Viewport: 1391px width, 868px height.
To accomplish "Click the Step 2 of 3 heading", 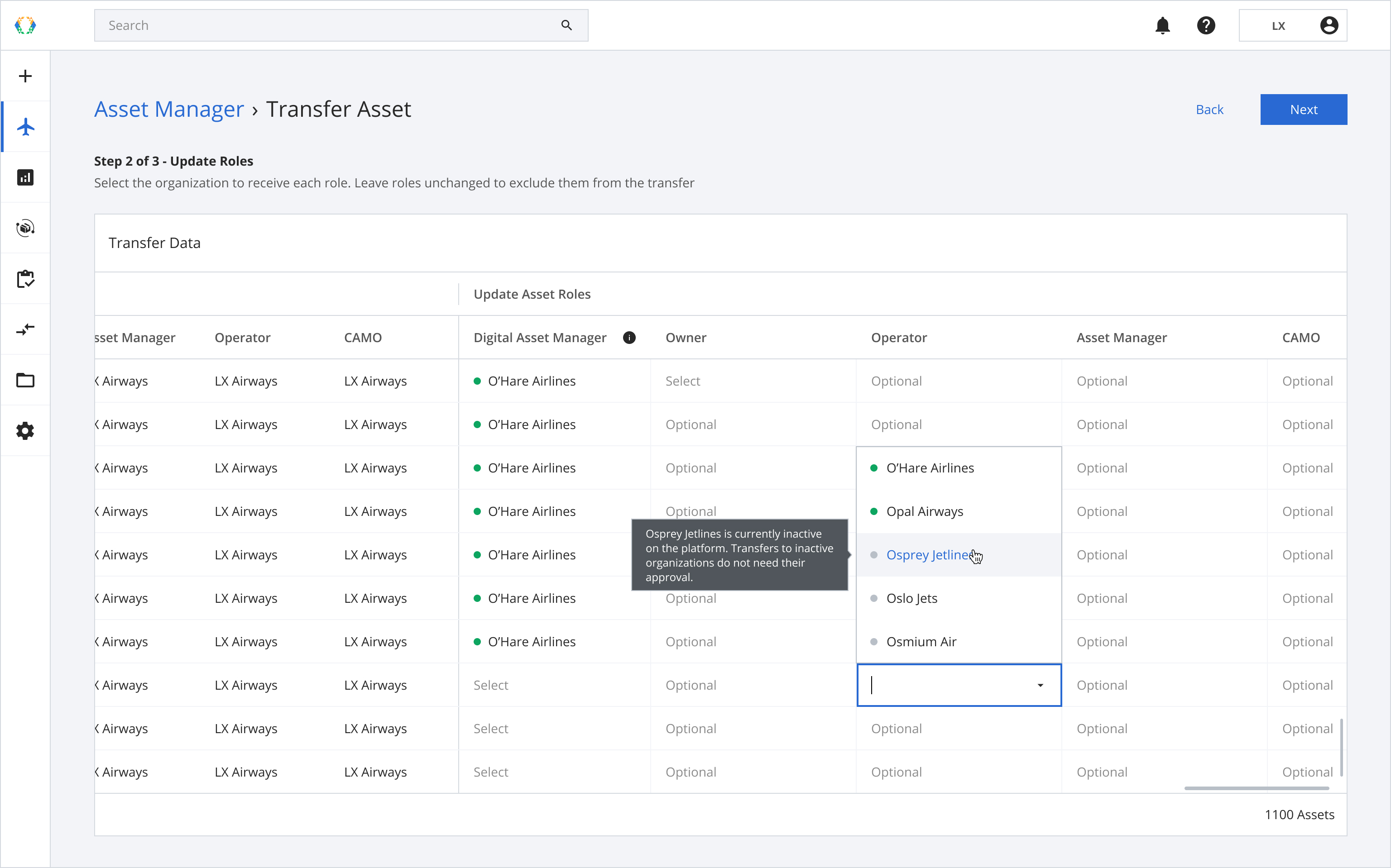I will (173, 161).
